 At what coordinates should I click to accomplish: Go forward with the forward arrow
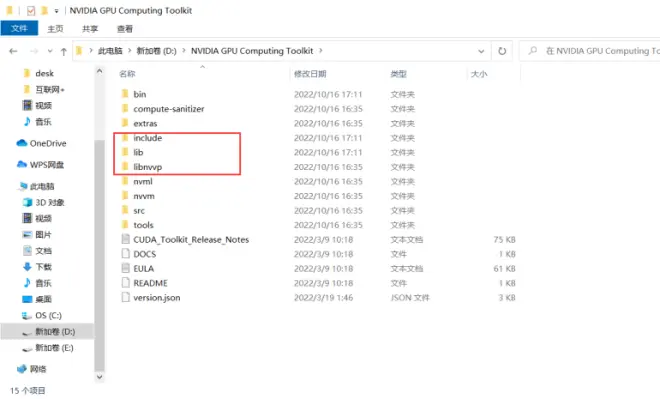click(x=34, y=51)
